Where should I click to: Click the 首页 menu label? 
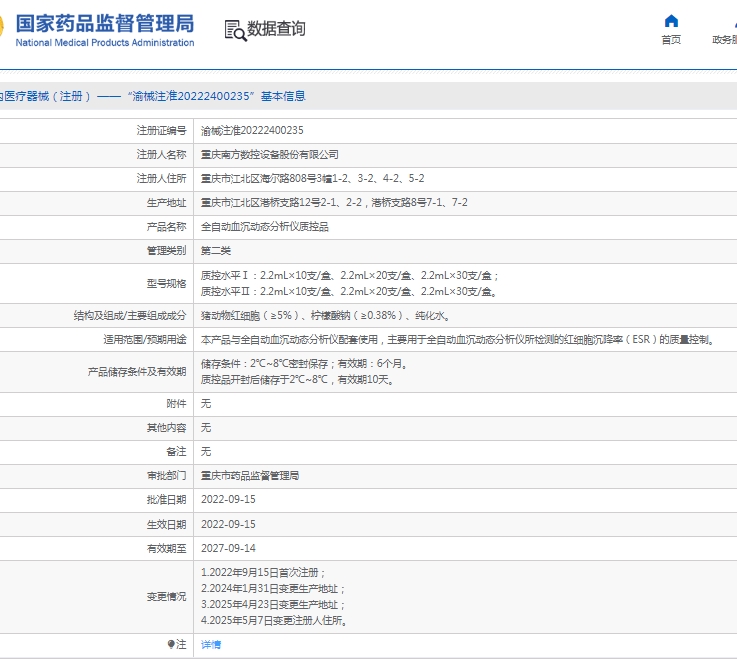pos(671,40)
